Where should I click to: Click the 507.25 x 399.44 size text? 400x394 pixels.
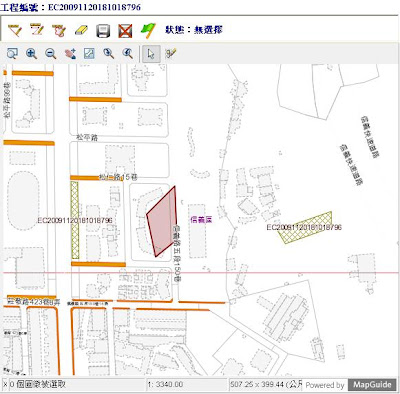point(265,384)
